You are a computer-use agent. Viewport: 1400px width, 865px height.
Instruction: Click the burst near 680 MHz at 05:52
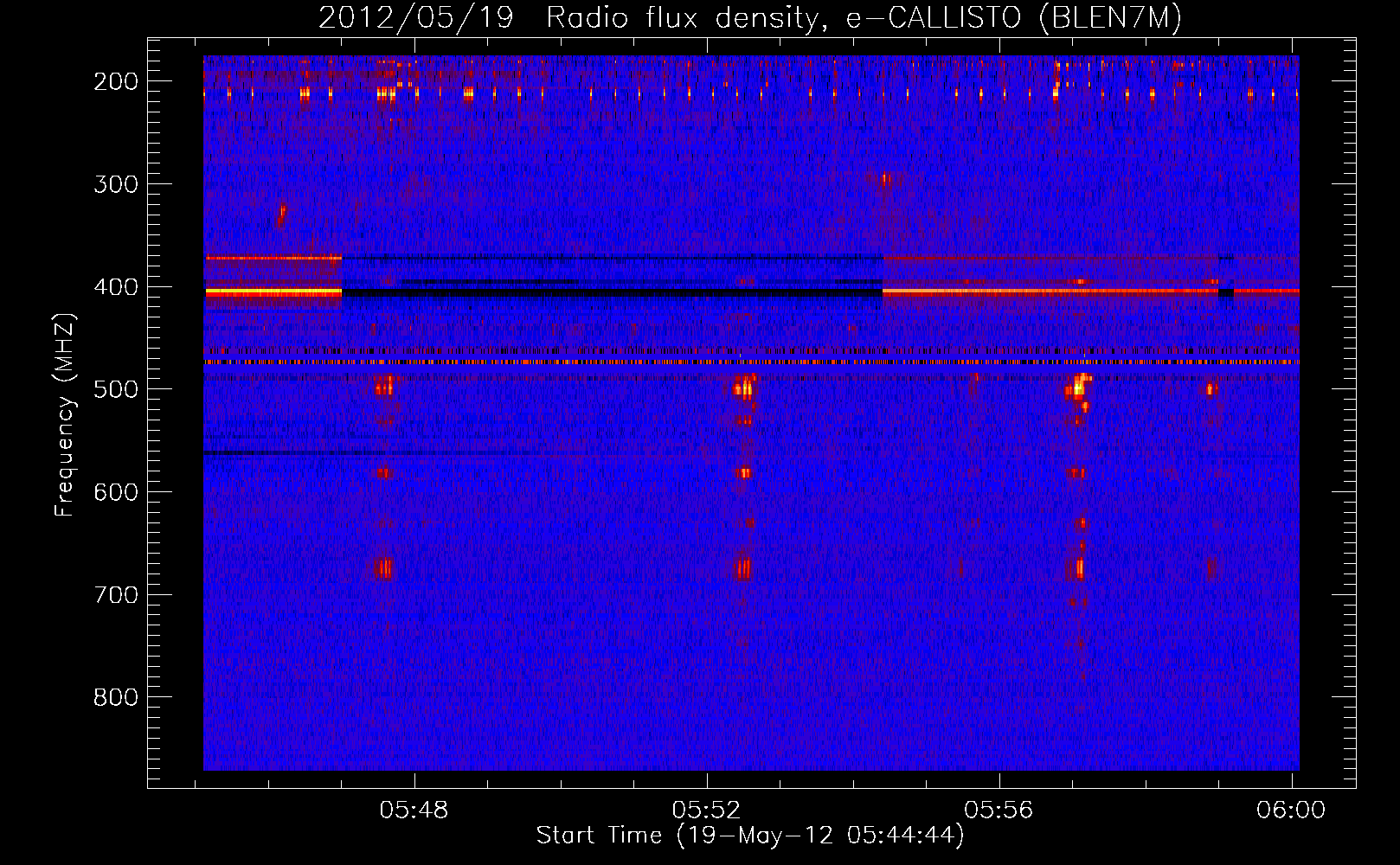(x=742, y=567)
